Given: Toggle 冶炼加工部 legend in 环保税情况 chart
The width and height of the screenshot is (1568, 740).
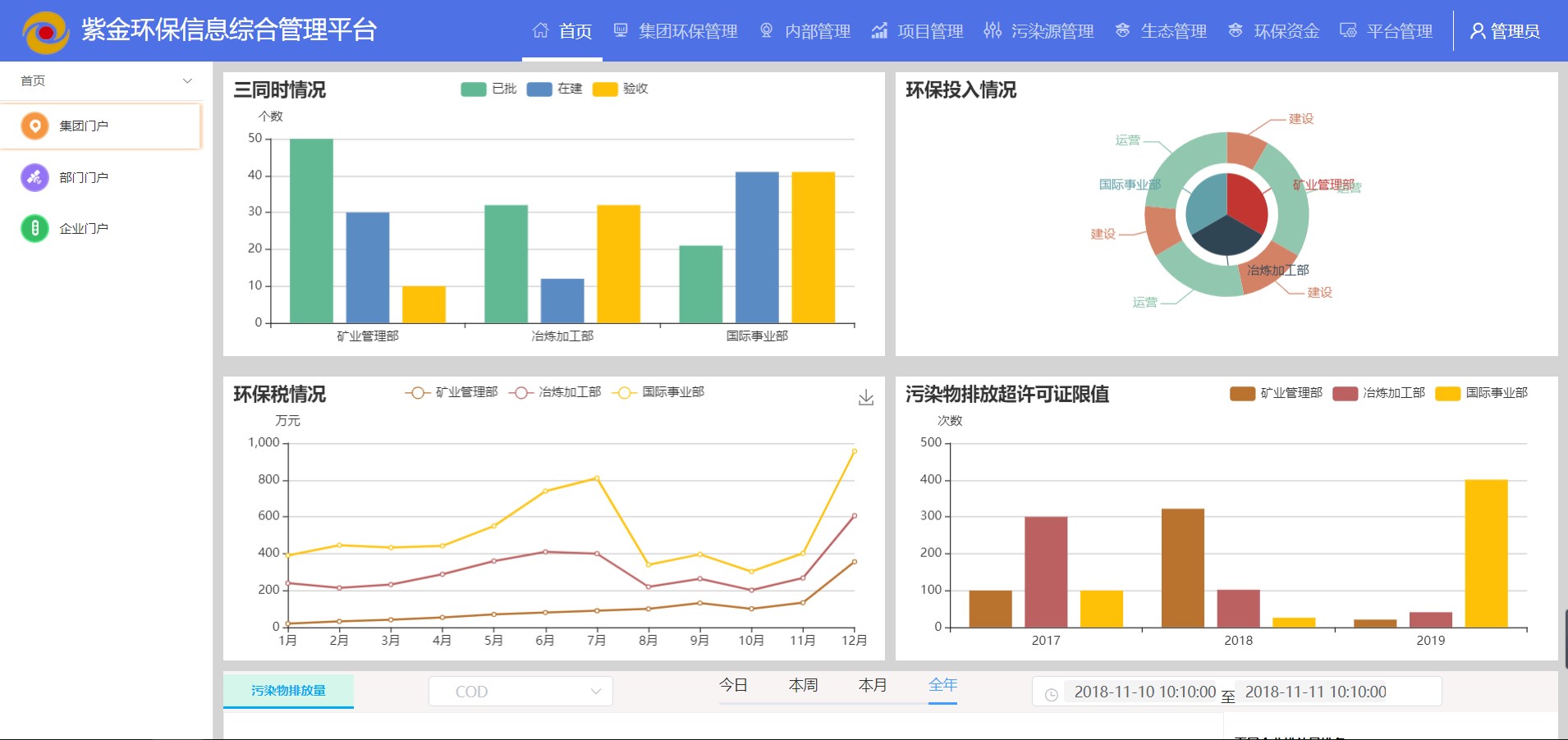Looking at the screenshot, I should coord(555,392).
